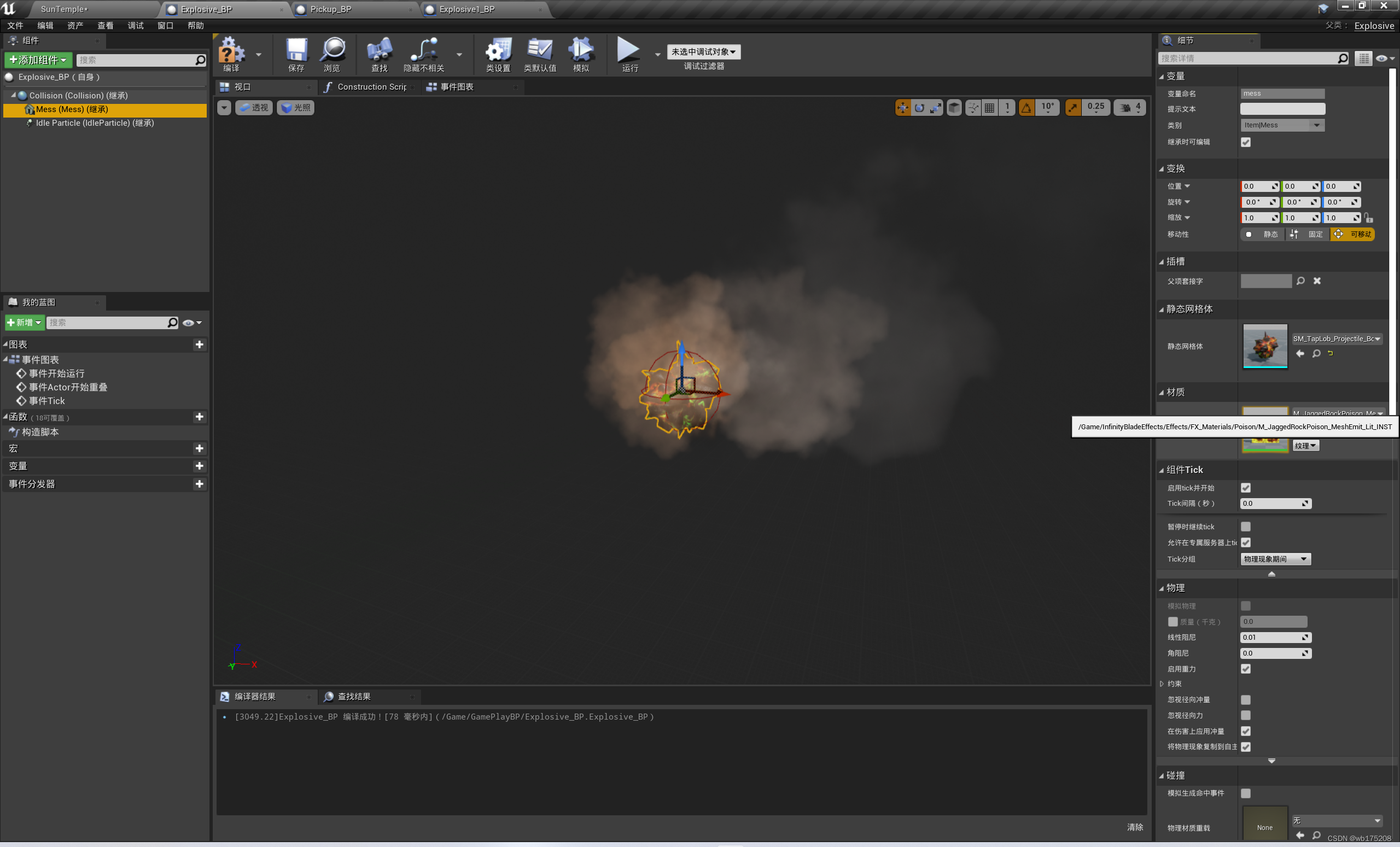This screenshot has width=1400, height=847.
Task: Click the 清除 button in compiler results
Action: (1135, 827)
